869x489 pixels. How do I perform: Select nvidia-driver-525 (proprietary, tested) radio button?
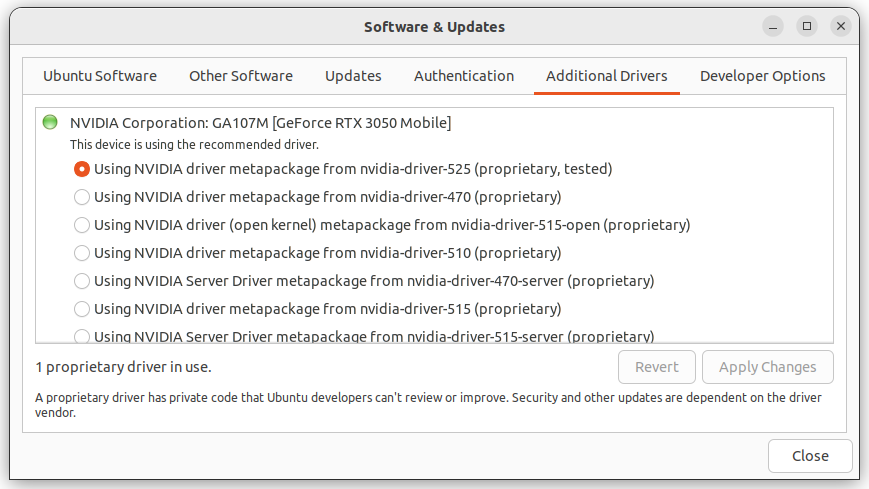(x=82, y=169)
